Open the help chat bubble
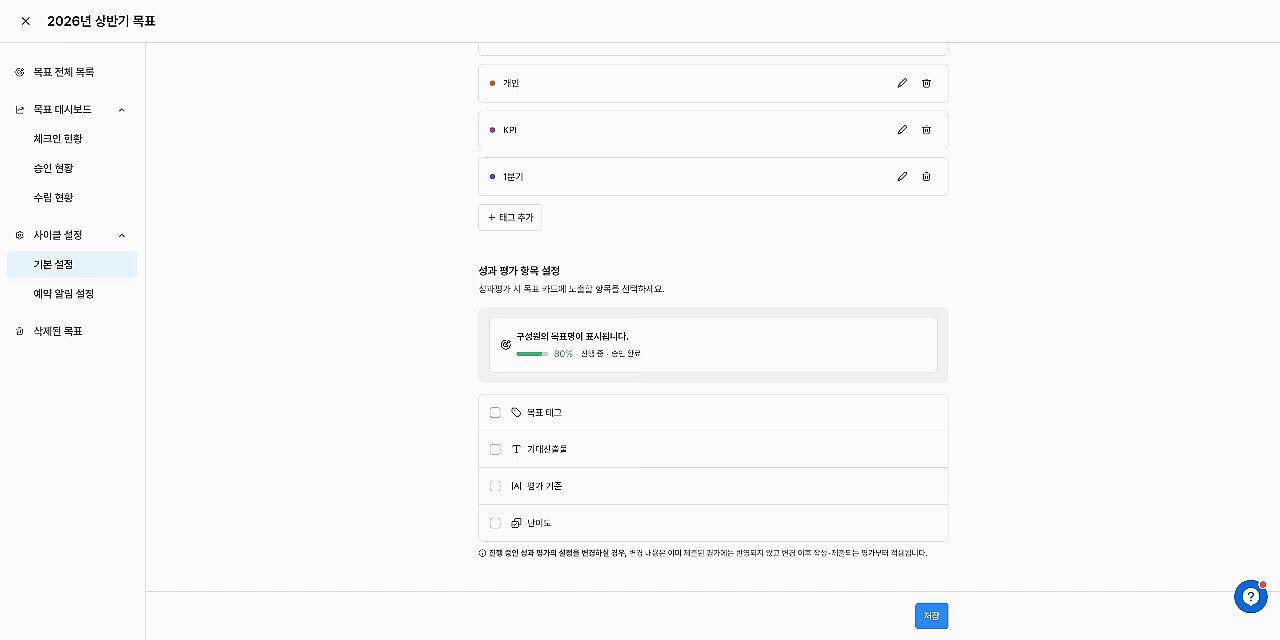The image size is (1280, 640). click(1251, 597)
